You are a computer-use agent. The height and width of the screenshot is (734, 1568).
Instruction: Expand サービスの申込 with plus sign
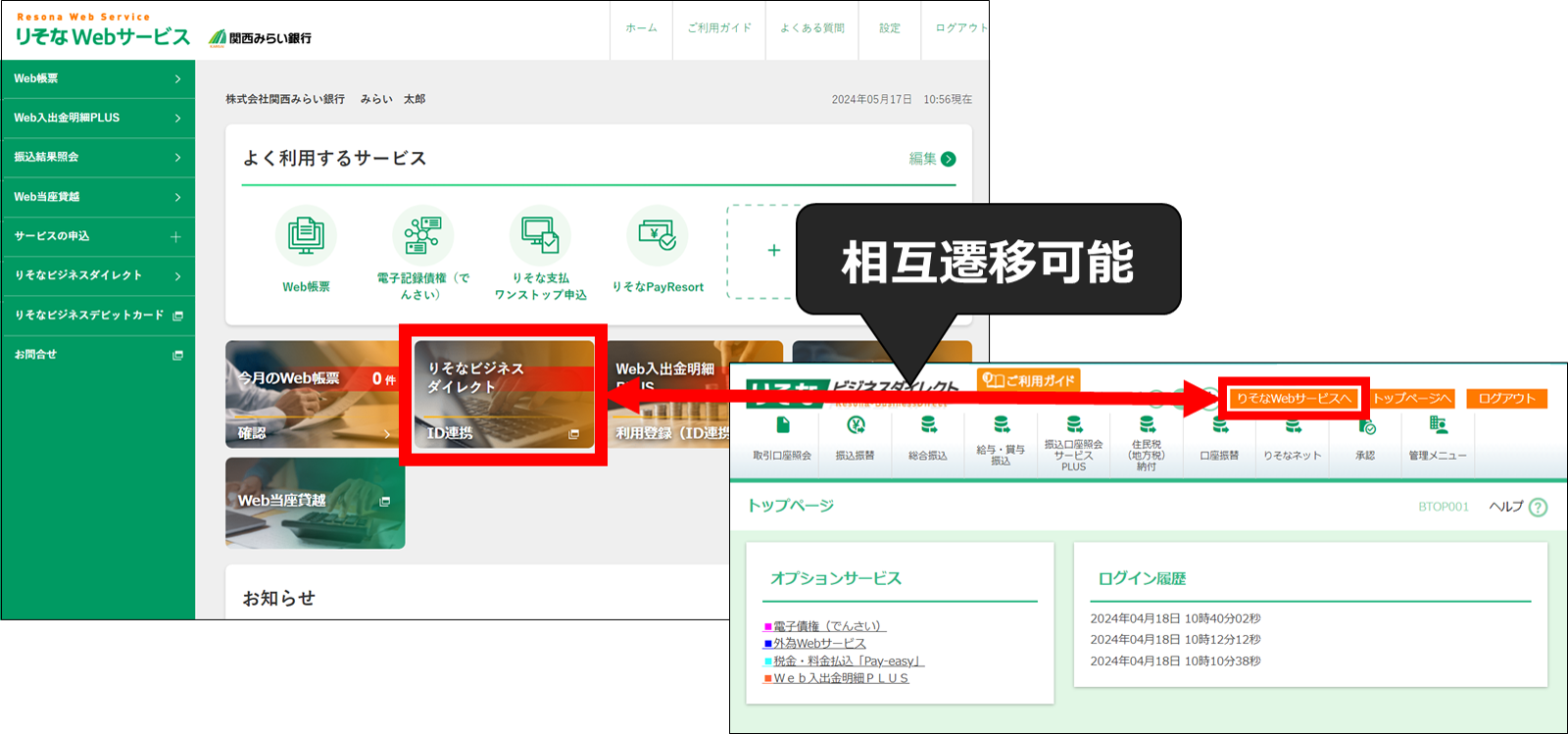[175, 236]
